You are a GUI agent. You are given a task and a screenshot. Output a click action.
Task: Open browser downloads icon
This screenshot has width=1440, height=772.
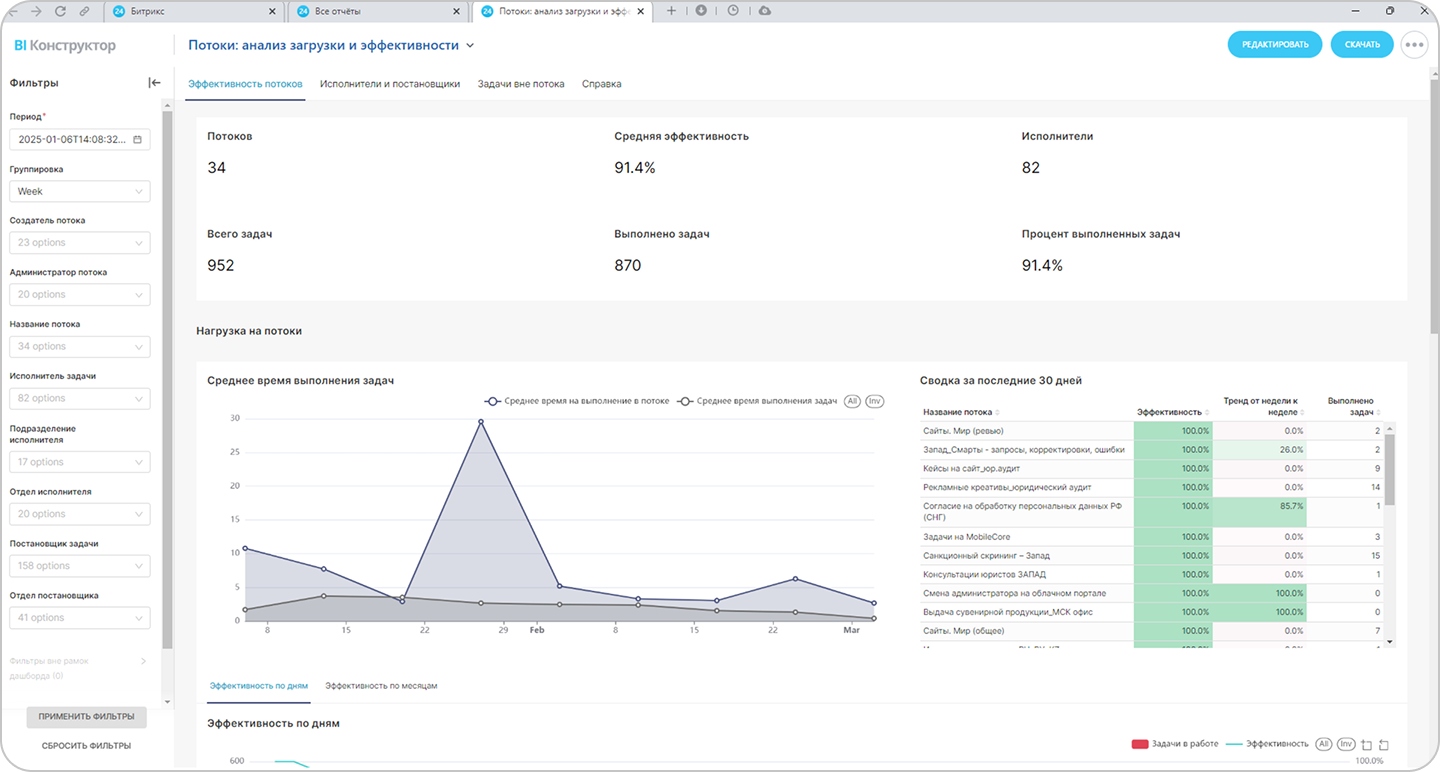pos(701,11)
